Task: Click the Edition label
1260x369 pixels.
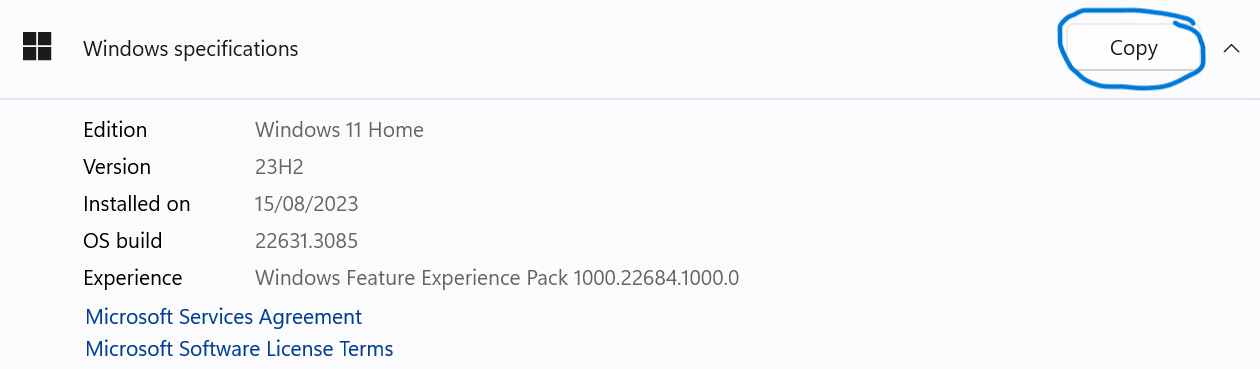Action: (115, 130)
